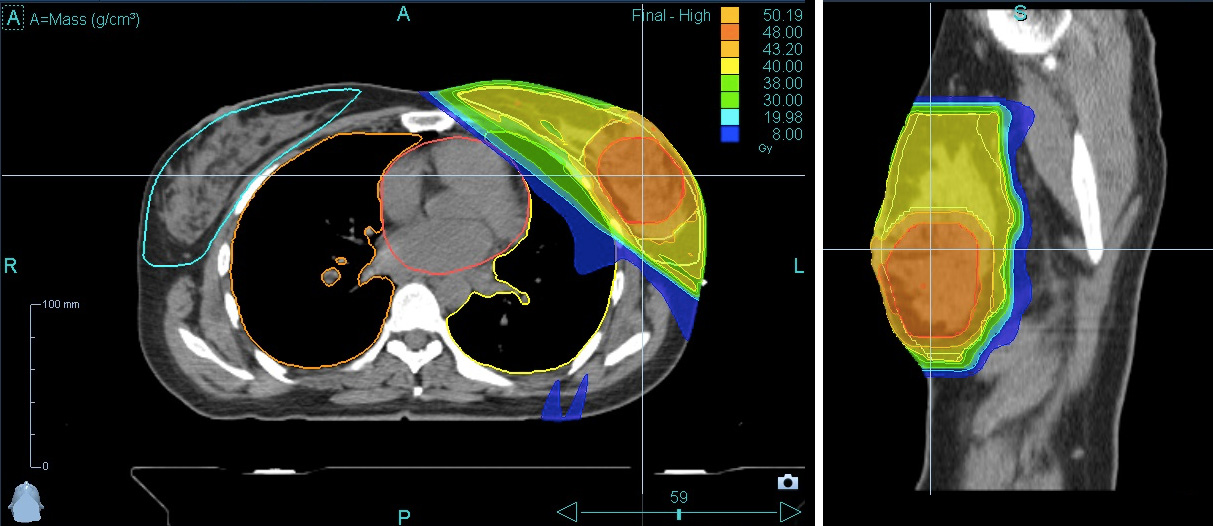Click the slice number 59
This screenshot has height=526, width=1213.
tap(679, 497)
